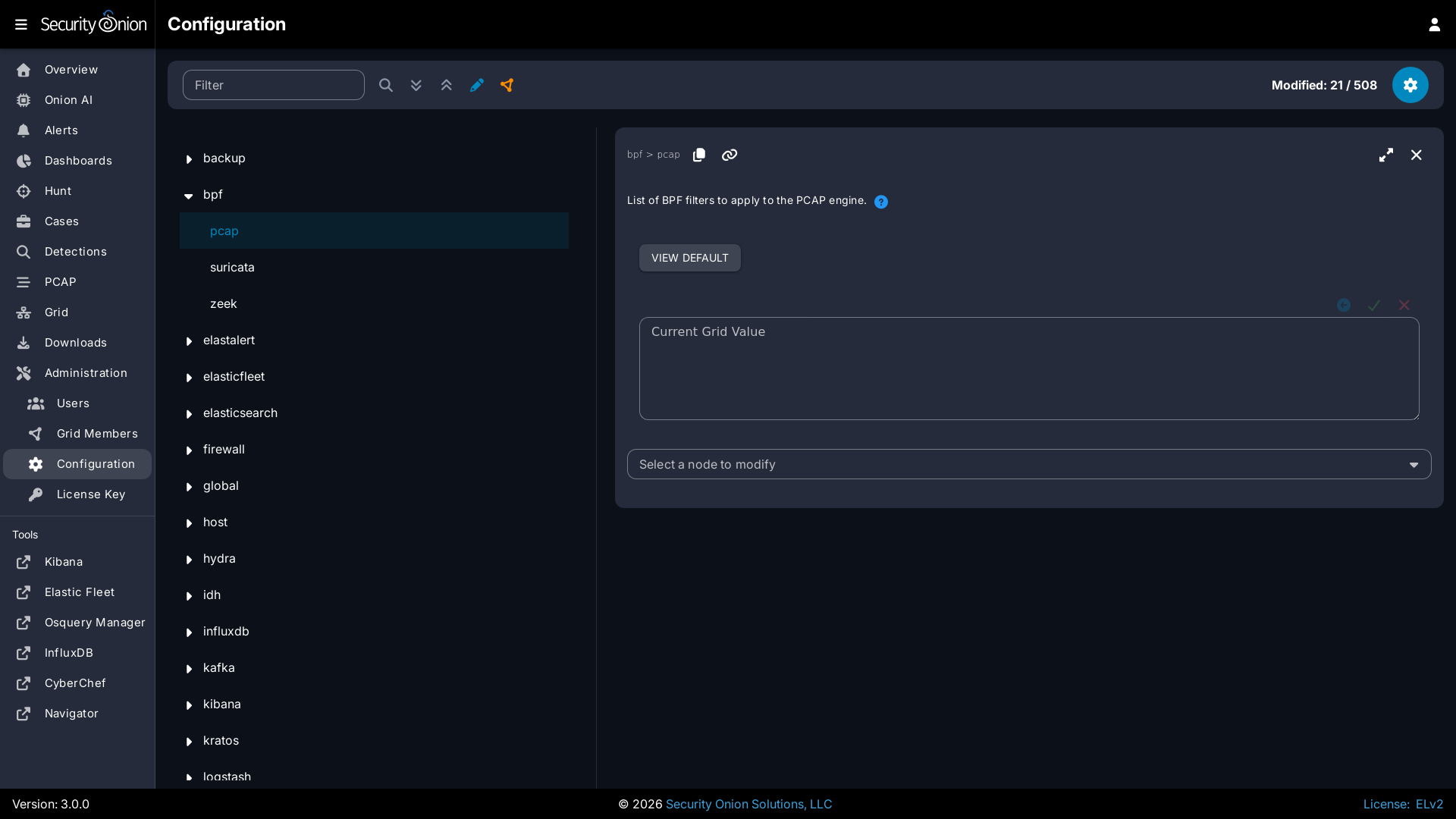Open Select a node to modify dropdown
This screenshot has width=1456, height=819.
click(x=1028, y=464)
